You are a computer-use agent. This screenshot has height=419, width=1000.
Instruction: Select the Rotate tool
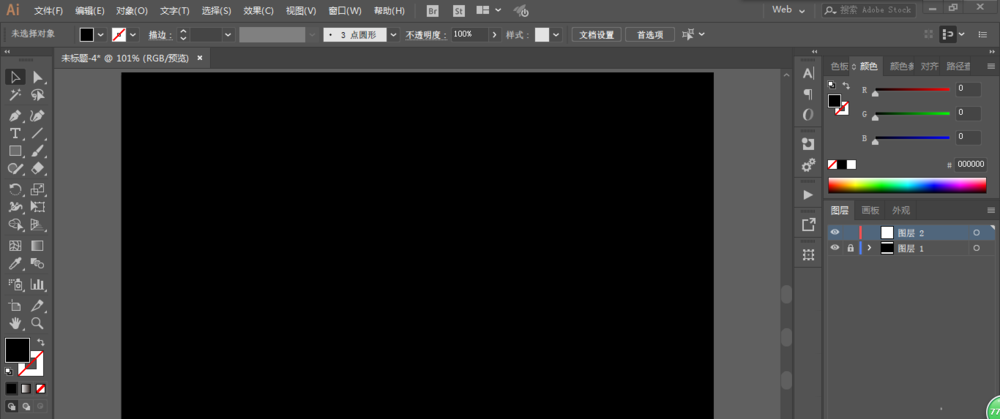click(15, 189)
